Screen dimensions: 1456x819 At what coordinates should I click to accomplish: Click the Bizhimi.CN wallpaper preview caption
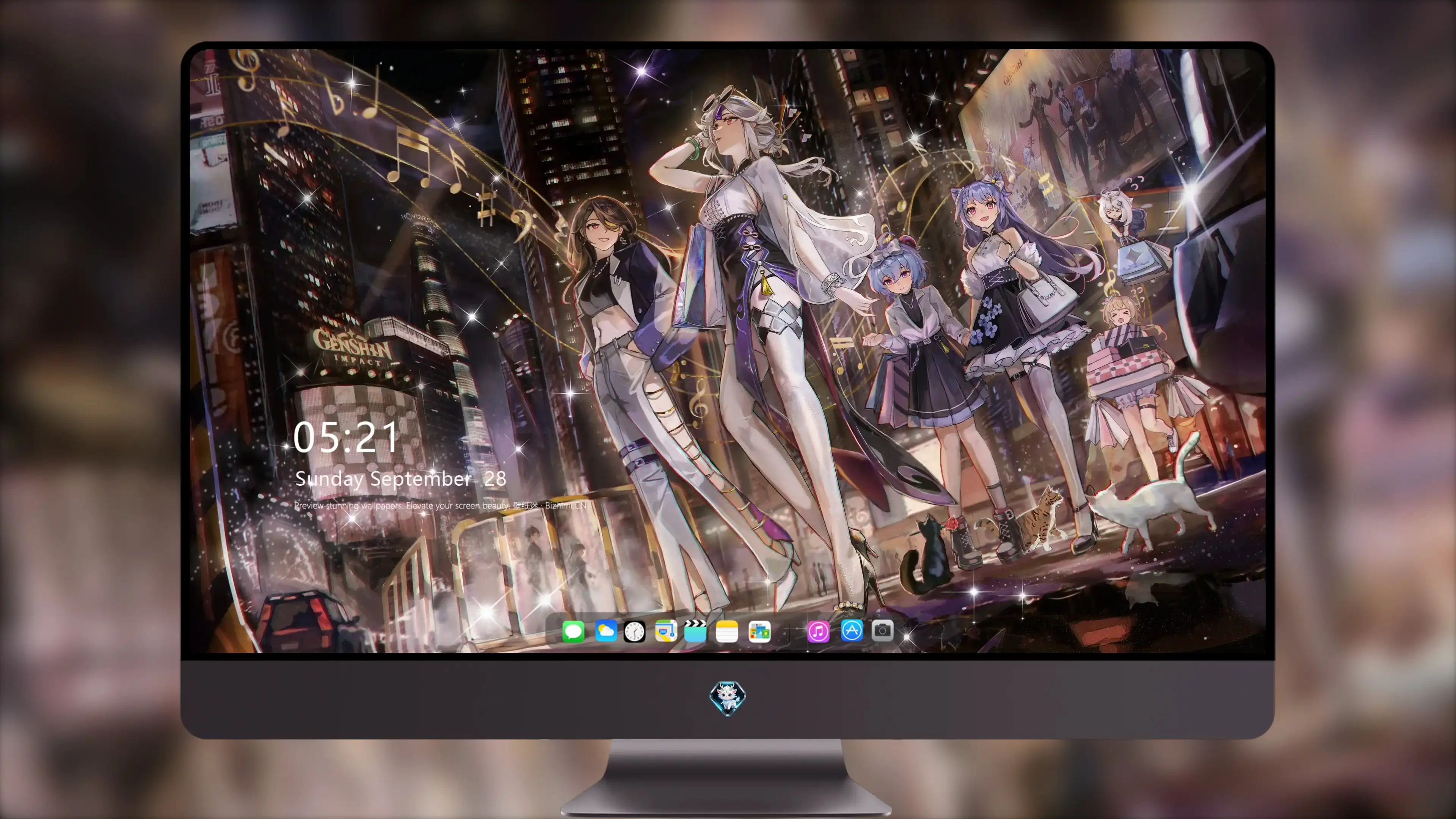pyautogui.click(x=440, y=505)
